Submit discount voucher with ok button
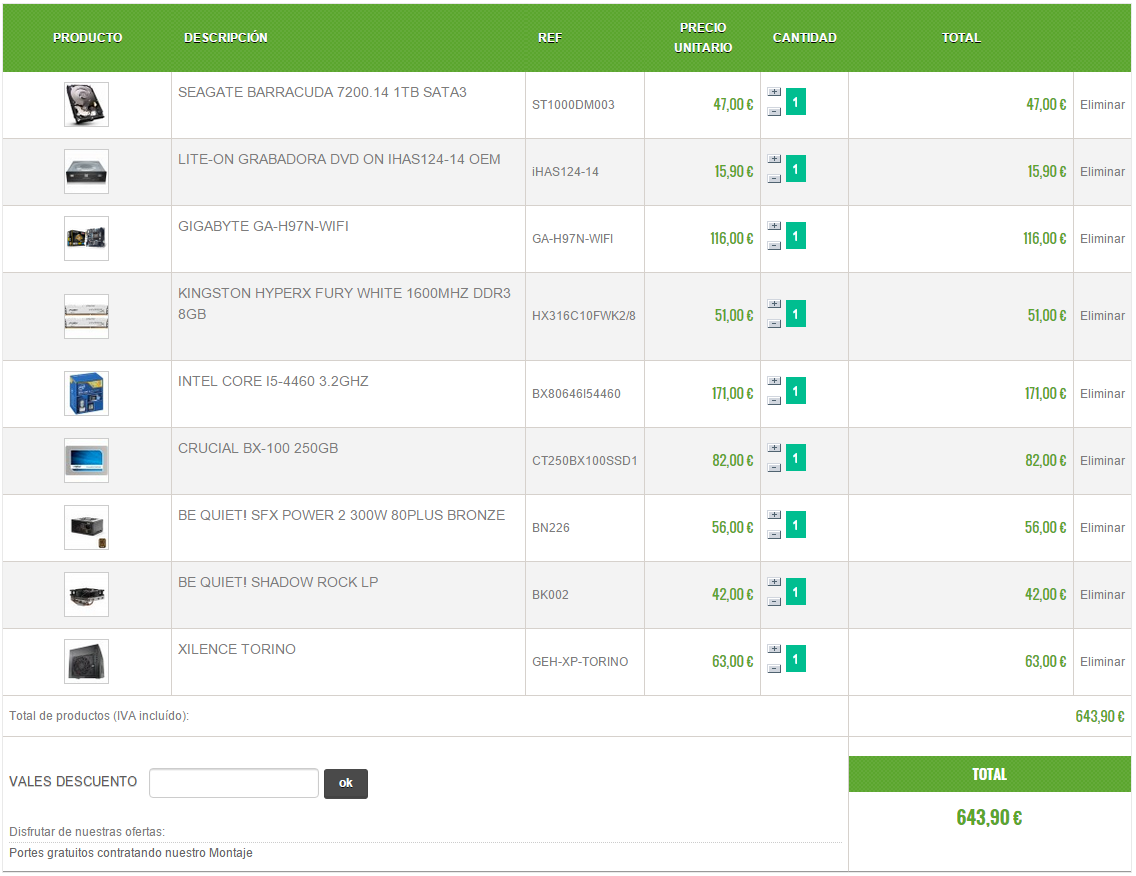 point(346,784)
